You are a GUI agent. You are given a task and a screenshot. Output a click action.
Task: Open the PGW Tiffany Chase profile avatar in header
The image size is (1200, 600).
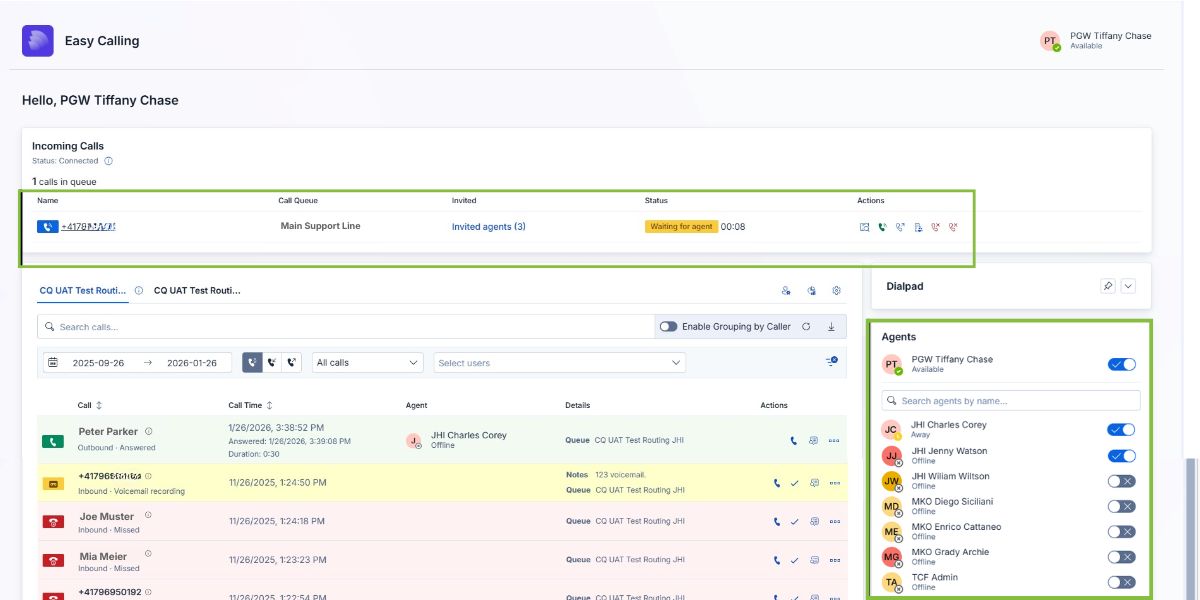(x=1049, y=41)
